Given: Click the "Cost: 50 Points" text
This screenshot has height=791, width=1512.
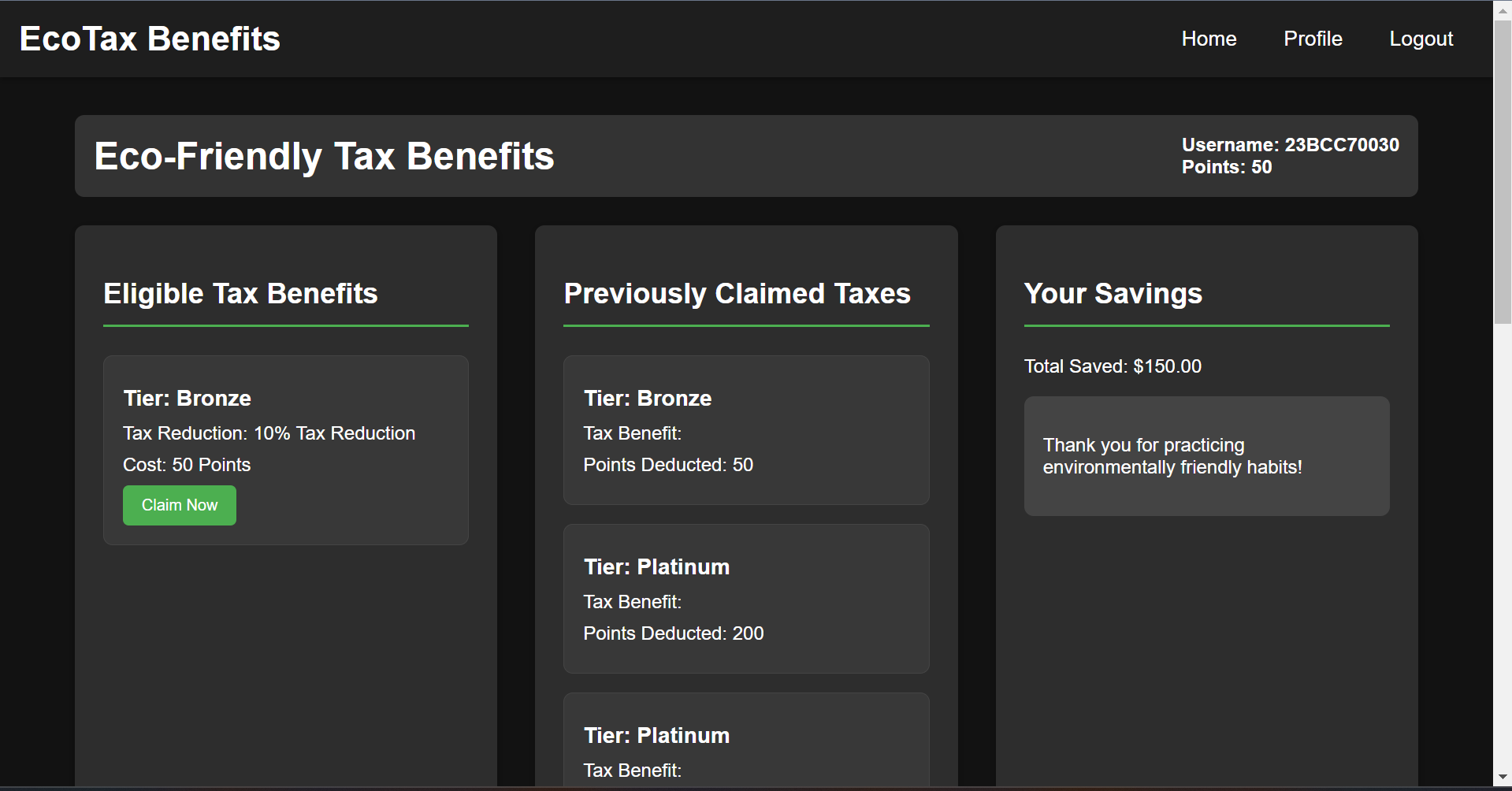Looking at the screenshot, I should 187,465.
